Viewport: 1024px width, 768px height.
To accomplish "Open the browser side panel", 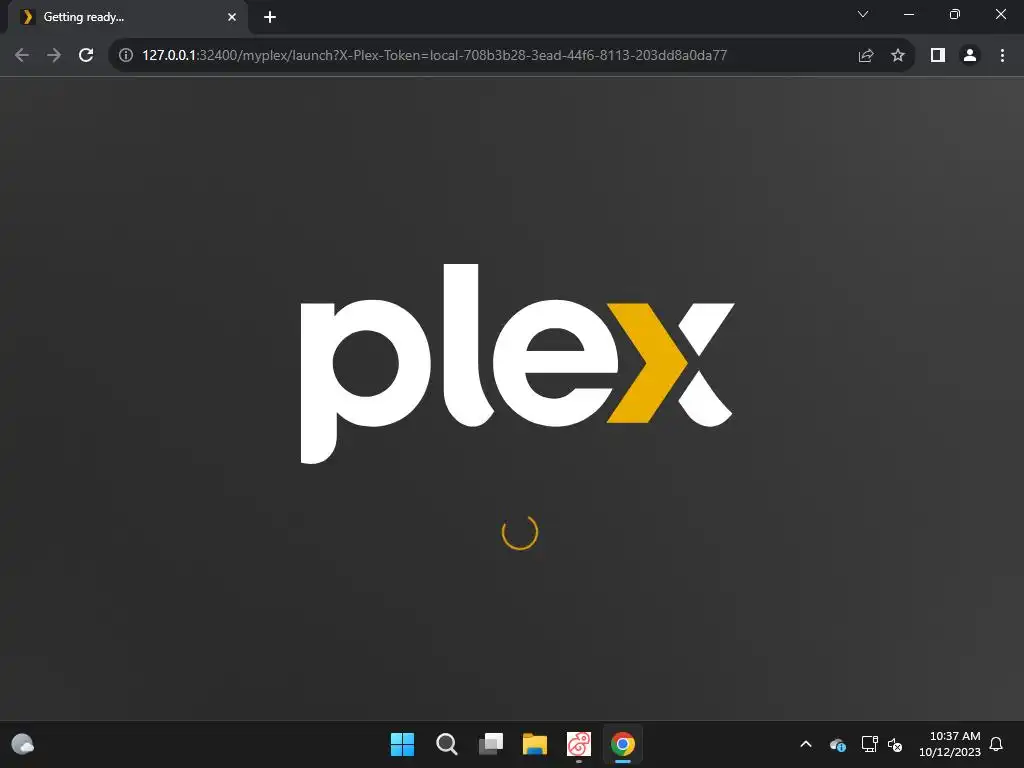I will click(938, 55).
